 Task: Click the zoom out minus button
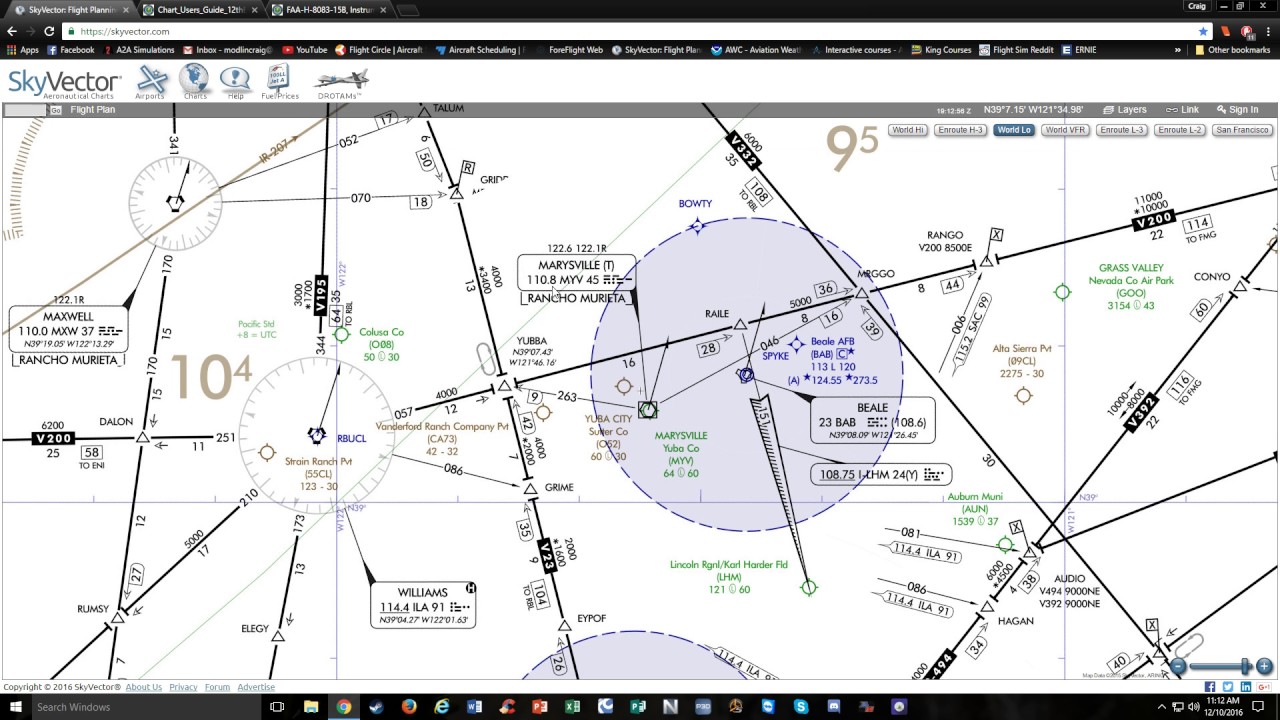(x=1179, y=666)
